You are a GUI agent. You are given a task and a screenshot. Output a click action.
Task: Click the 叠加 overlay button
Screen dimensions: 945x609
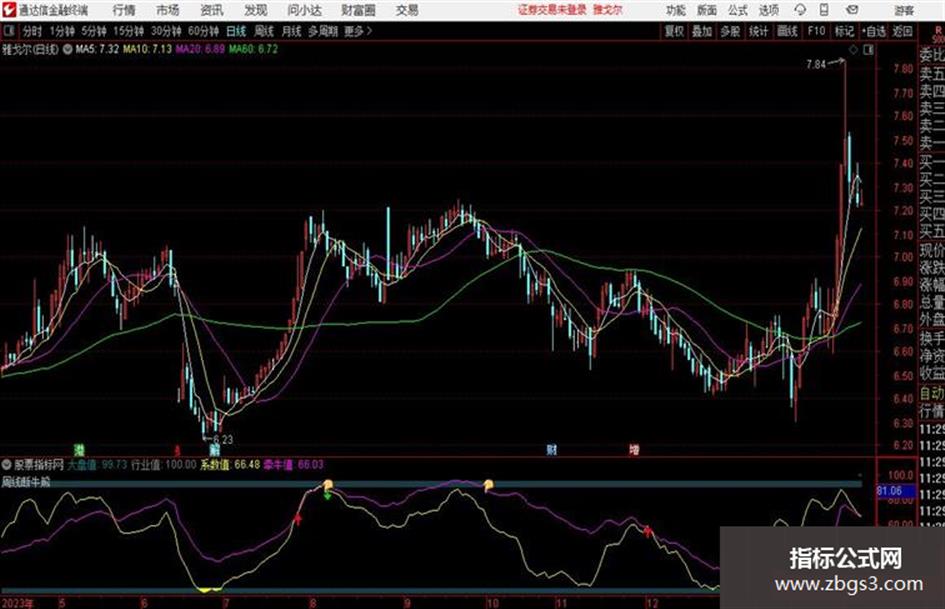coord(702,31)
